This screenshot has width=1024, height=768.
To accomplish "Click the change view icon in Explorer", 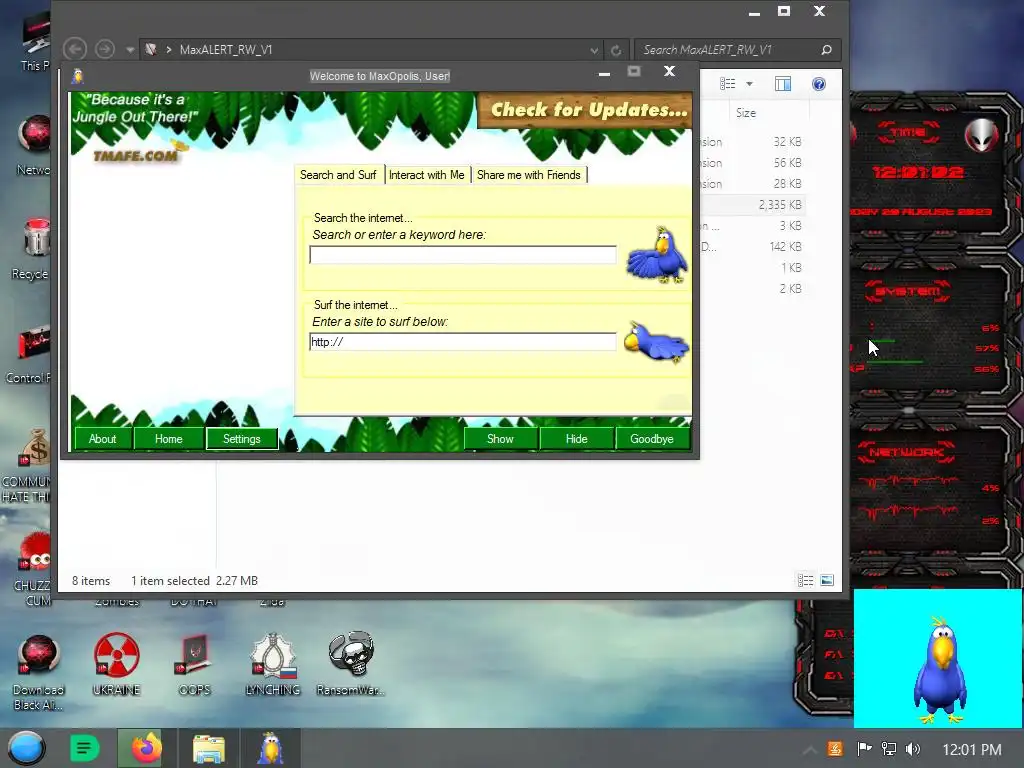I will pos(728,84).
